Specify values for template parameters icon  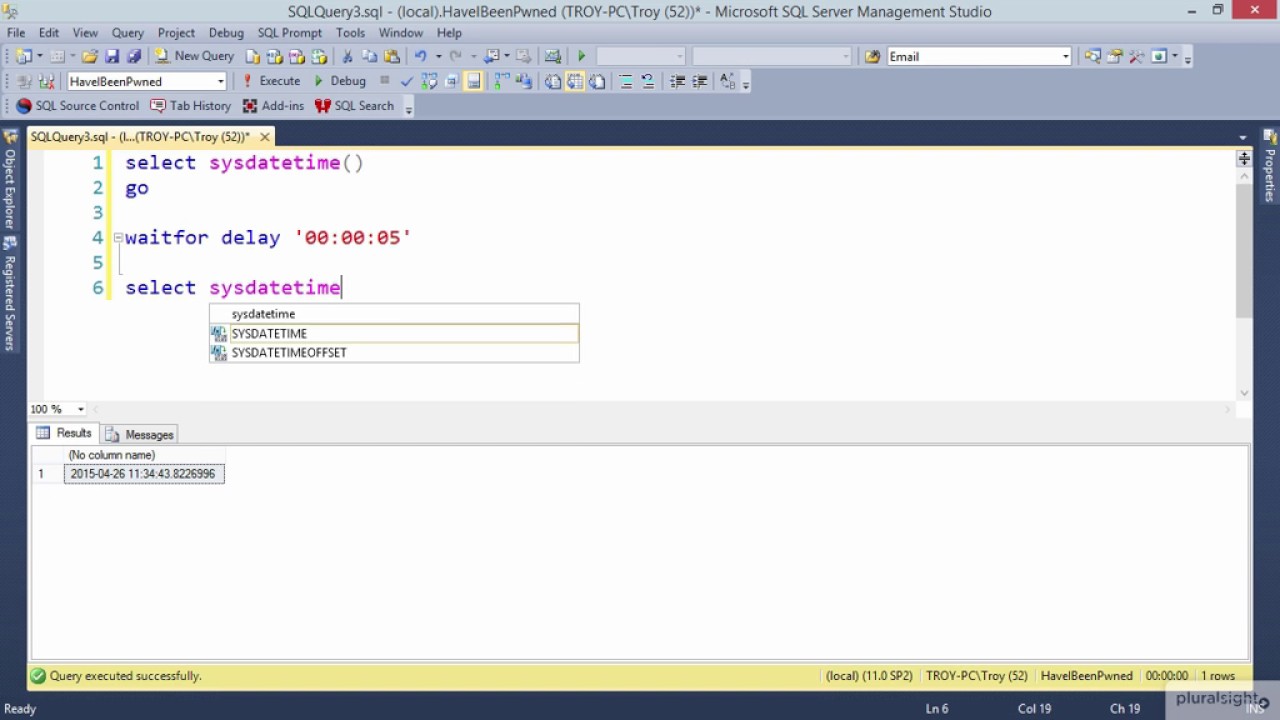[x=728, y=81]
